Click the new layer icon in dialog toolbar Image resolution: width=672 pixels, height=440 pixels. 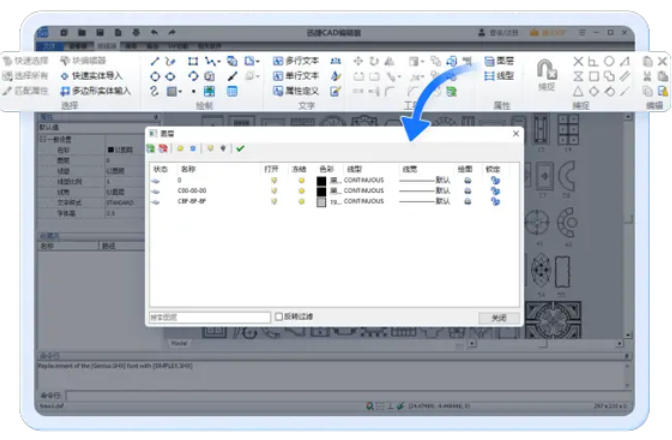click(152, 149)
